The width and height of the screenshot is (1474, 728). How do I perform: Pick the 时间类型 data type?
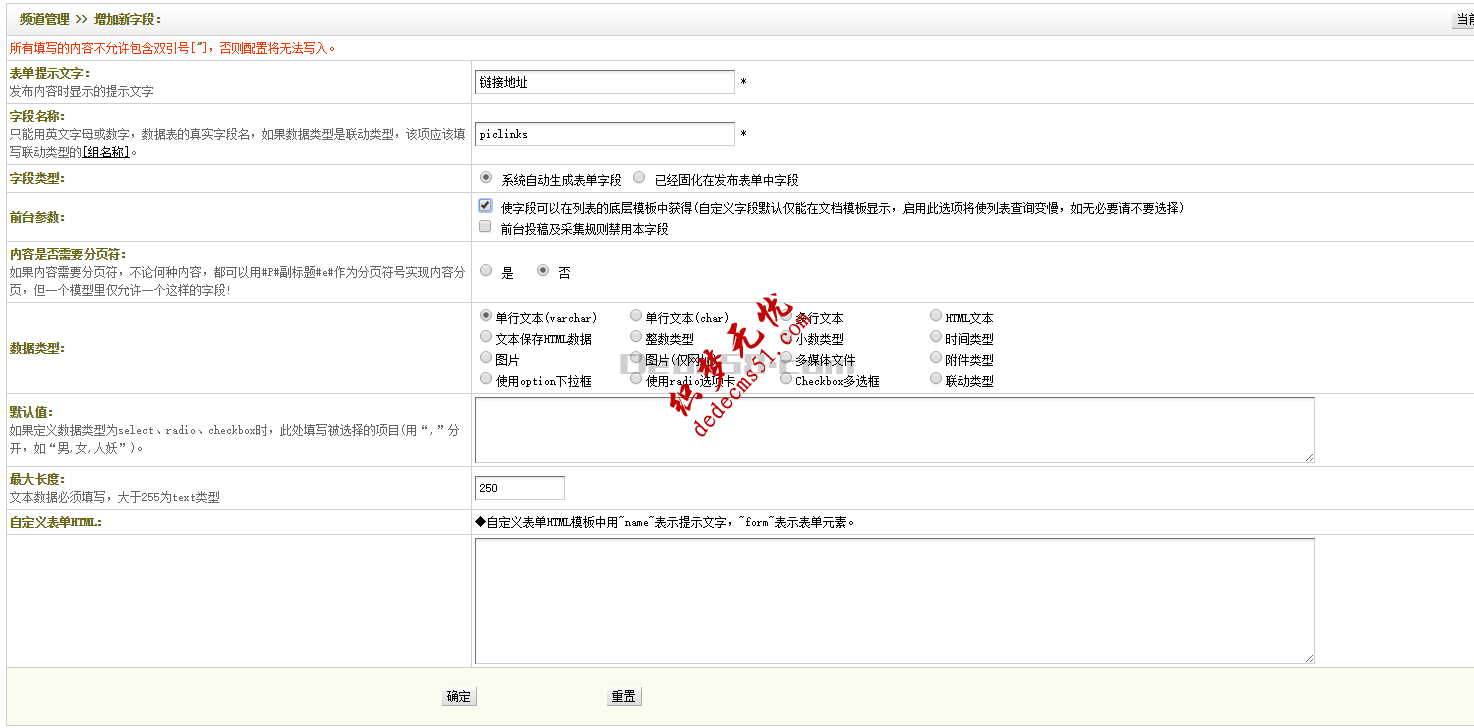(936, 336)
